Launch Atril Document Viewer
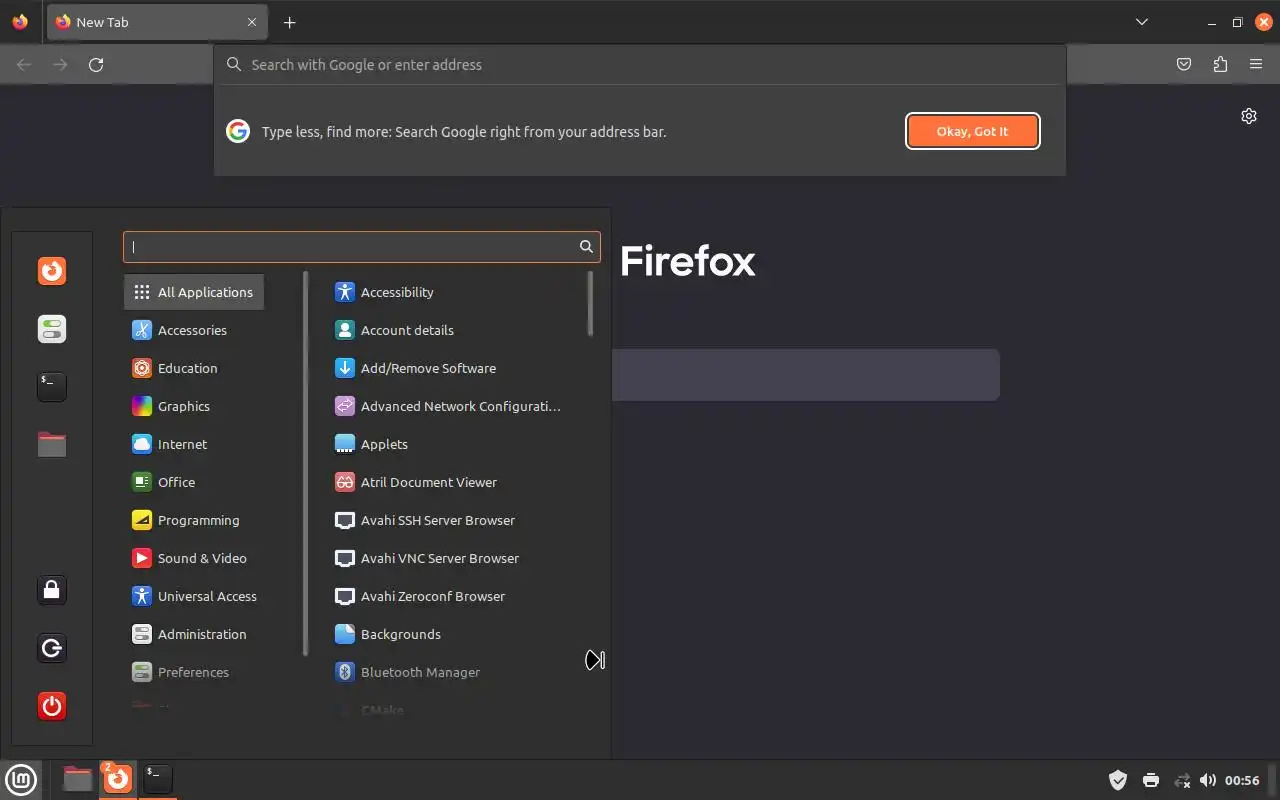Image resolution: width=1280 pixels, height=800 pixels. (416, 482)
